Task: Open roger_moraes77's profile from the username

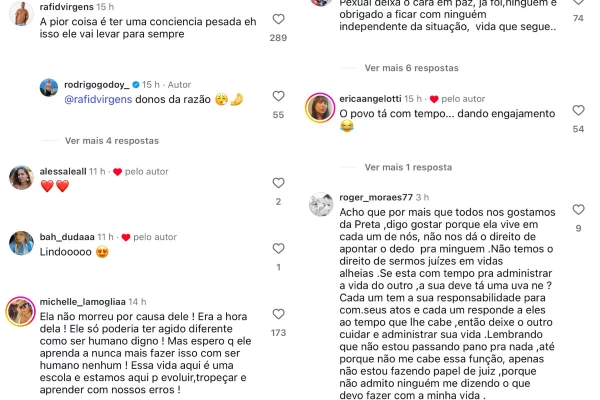Action: point(376,198)
